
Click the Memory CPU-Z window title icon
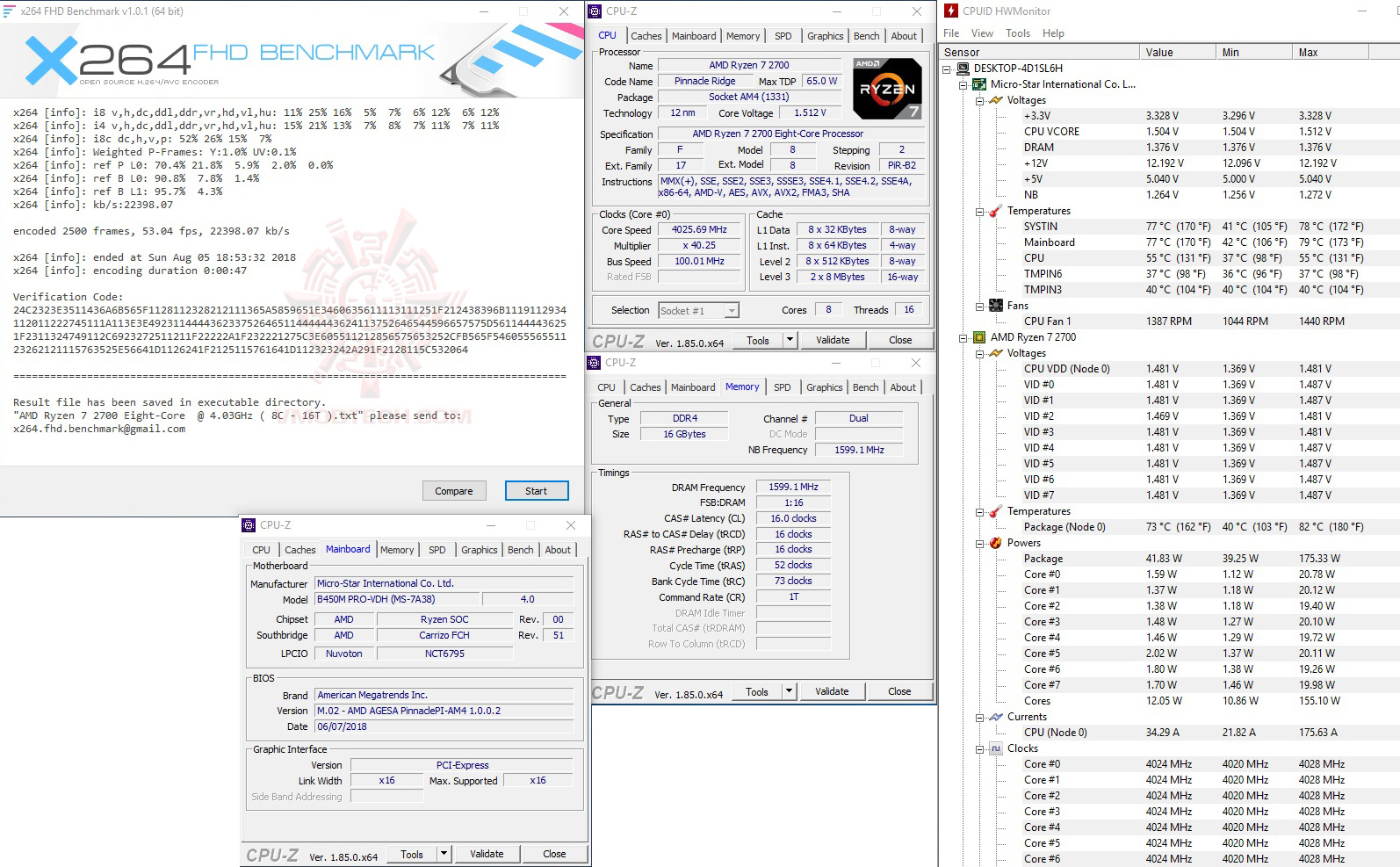tap(595, 363)
